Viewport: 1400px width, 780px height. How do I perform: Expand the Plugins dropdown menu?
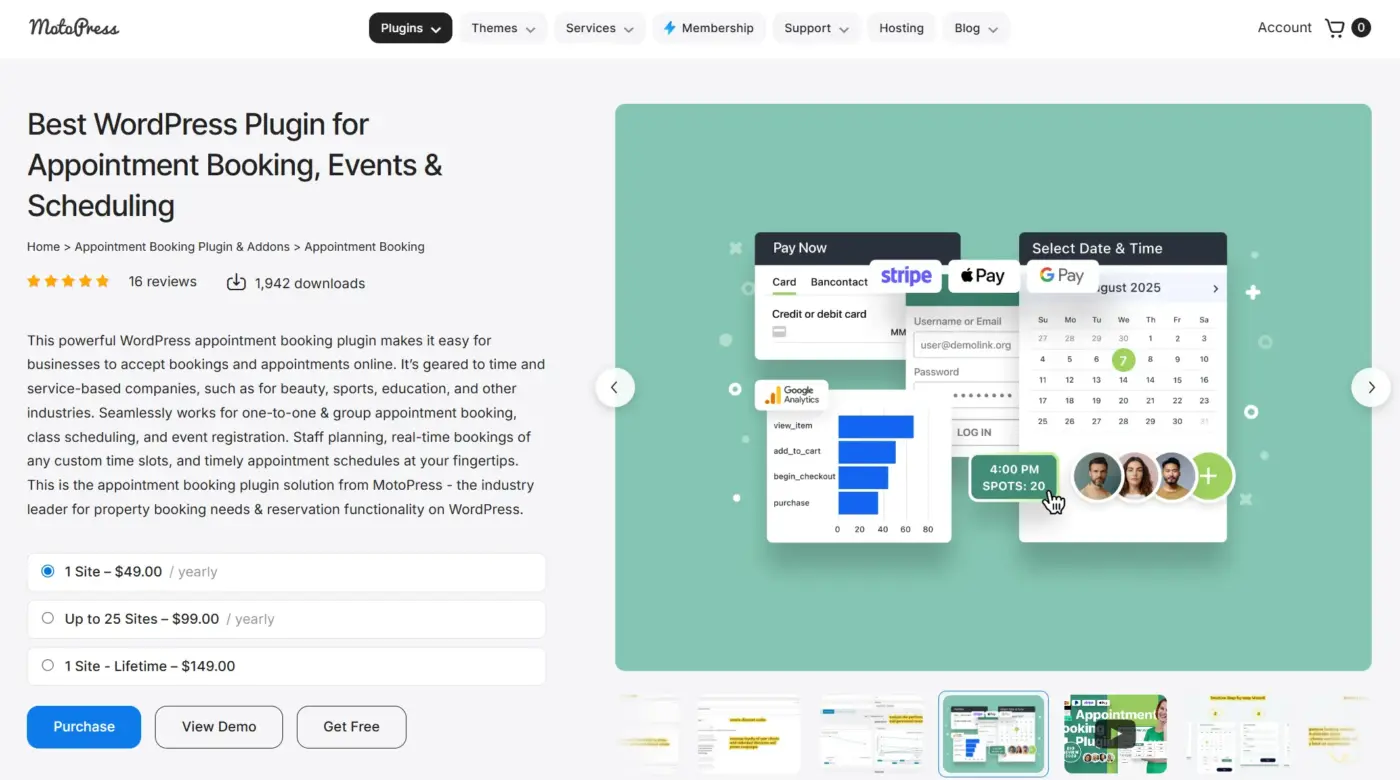click(410, 28)
